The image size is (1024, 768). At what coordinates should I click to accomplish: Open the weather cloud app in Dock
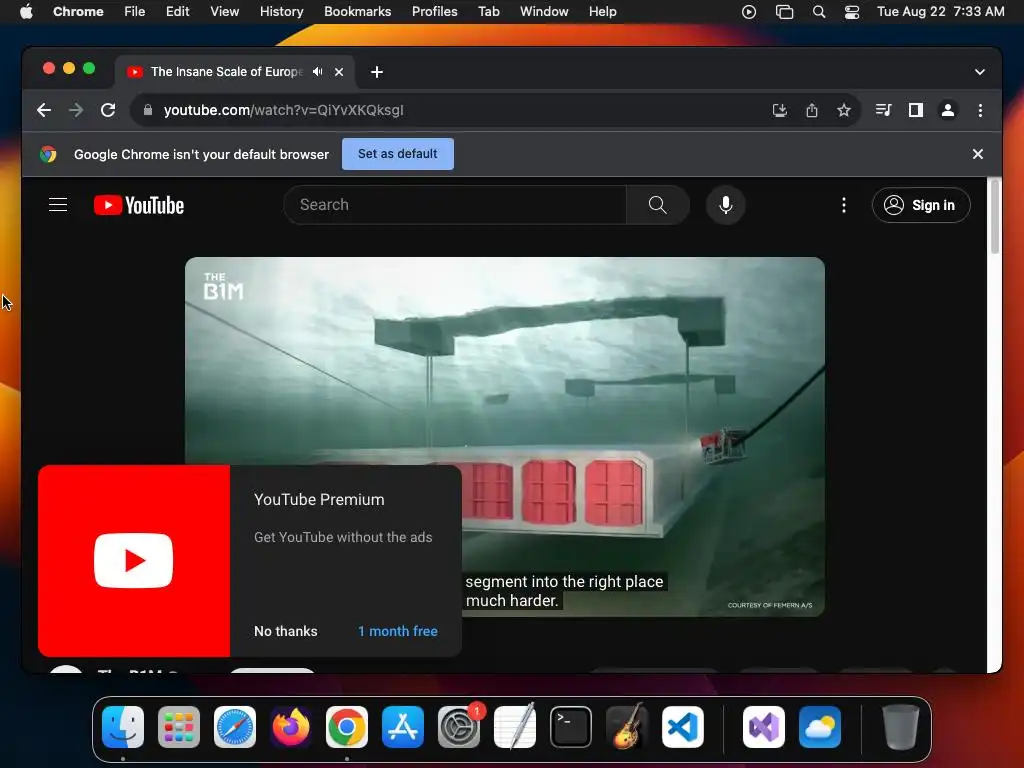pyautogui.click(x=820, y=727)
